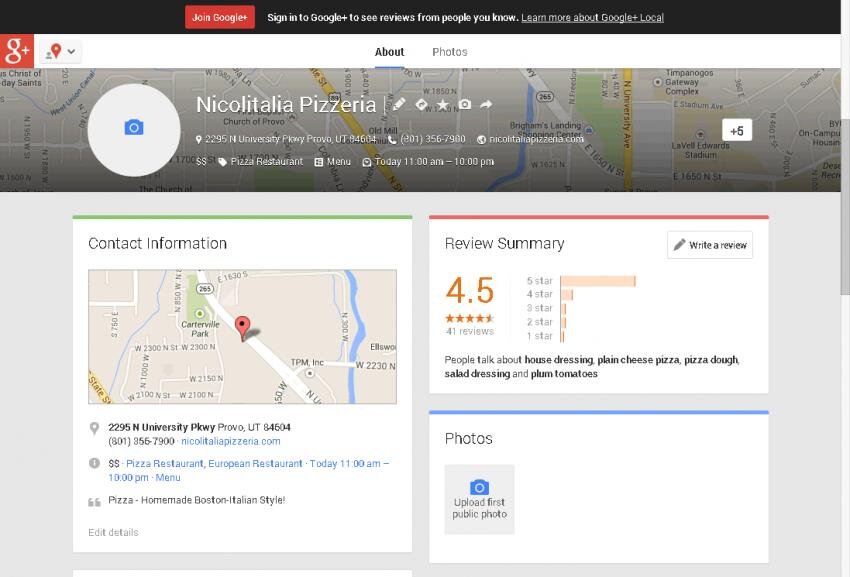The height and width of the screenshot is (577, 850).
Task: Click the Menu link in Contact Information
Action: [x=168, y=478]
